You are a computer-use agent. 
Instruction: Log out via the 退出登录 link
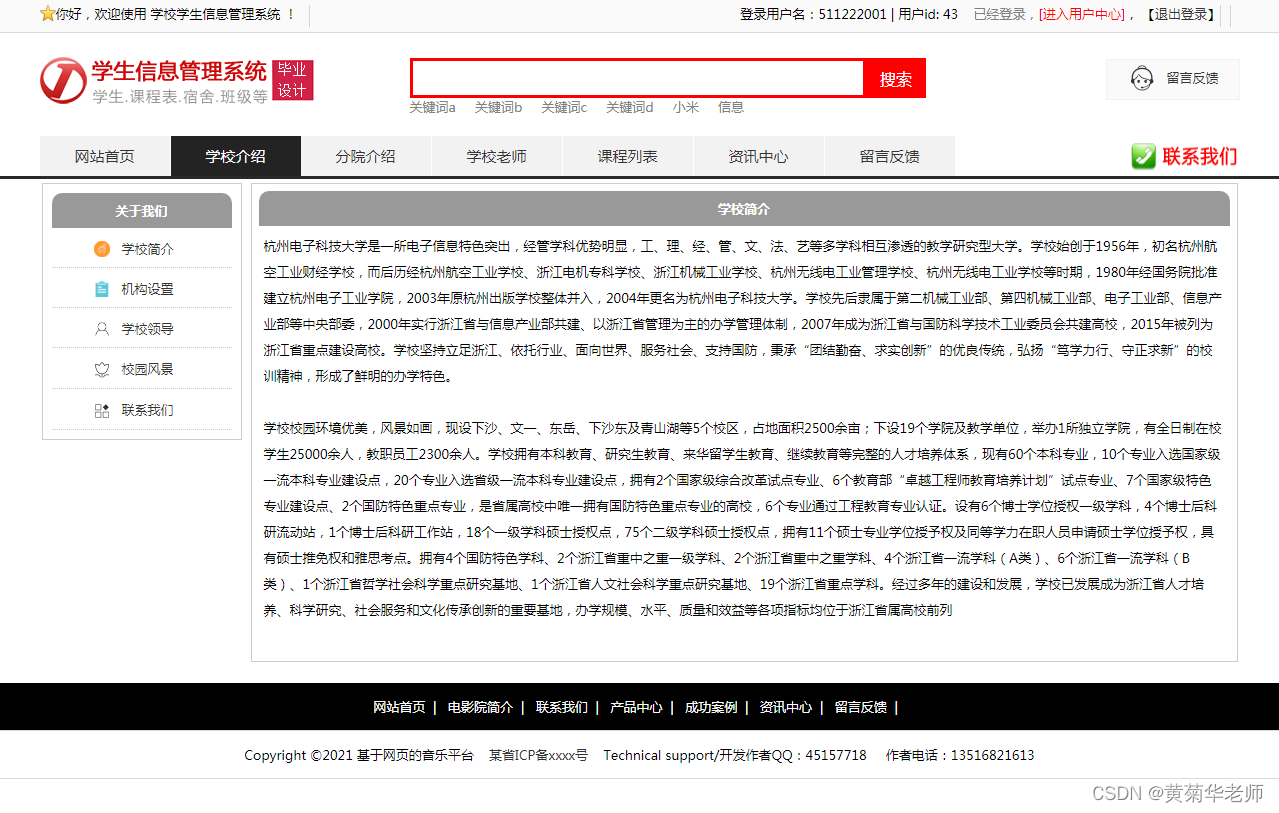(1181, 14)
